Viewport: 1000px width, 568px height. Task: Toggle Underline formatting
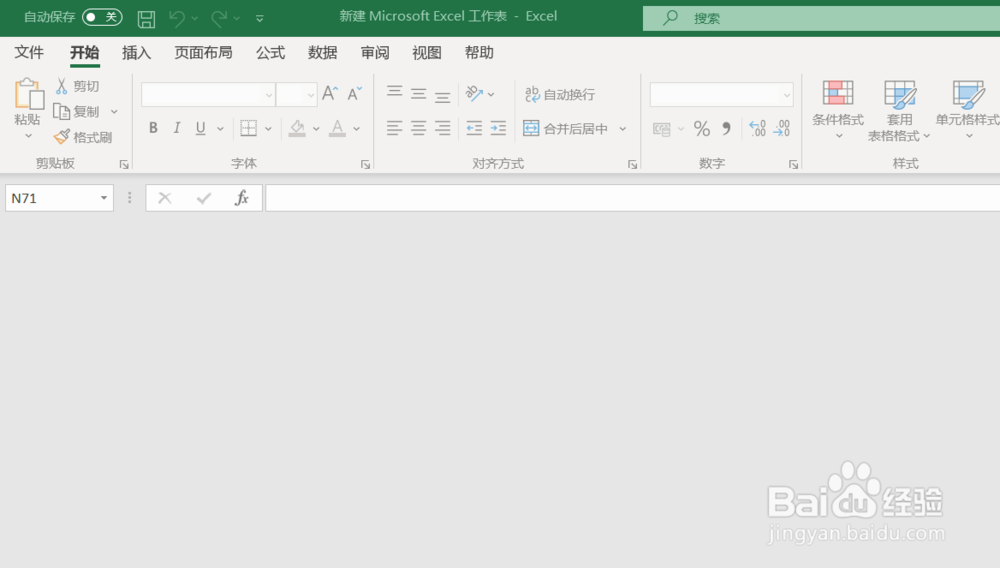tap(200, 128)
